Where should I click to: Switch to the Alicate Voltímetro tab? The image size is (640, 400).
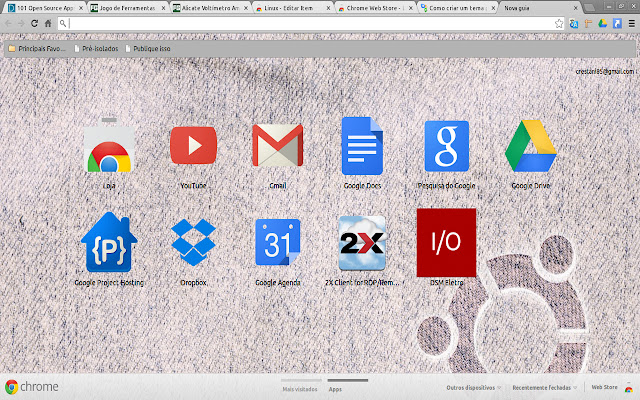click(x=210, y=8)
